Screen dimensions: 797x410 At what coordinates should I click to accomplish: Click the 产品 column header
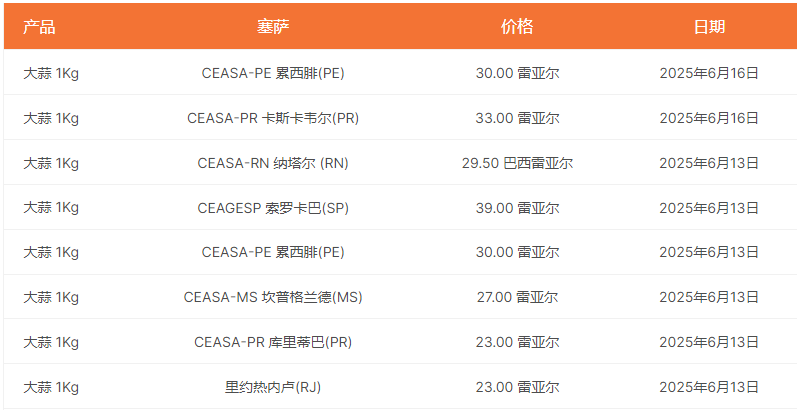coord(39,26)
